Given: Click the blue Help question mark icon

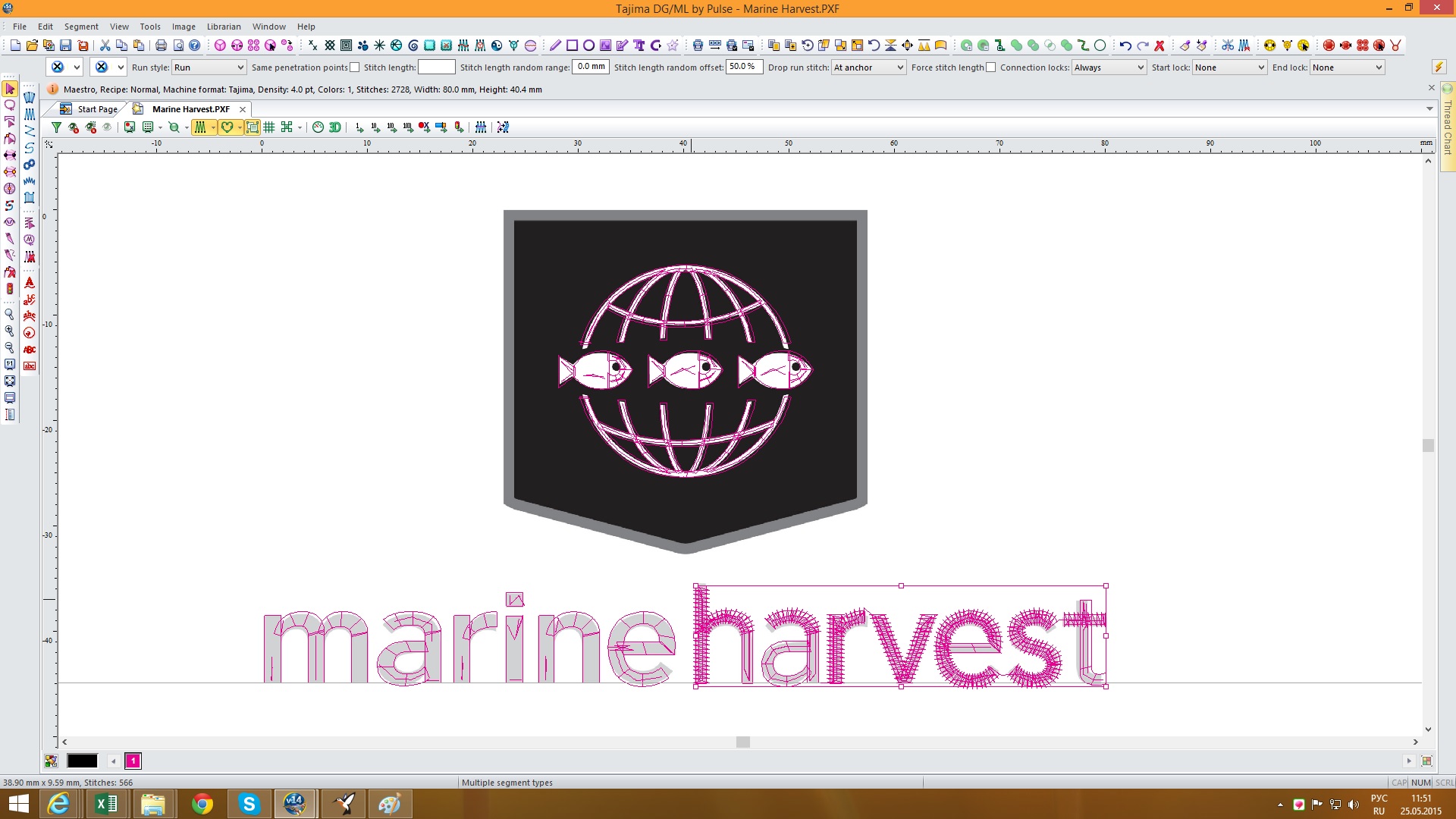Looking at the screenshot, I should (x=195, y=45).
